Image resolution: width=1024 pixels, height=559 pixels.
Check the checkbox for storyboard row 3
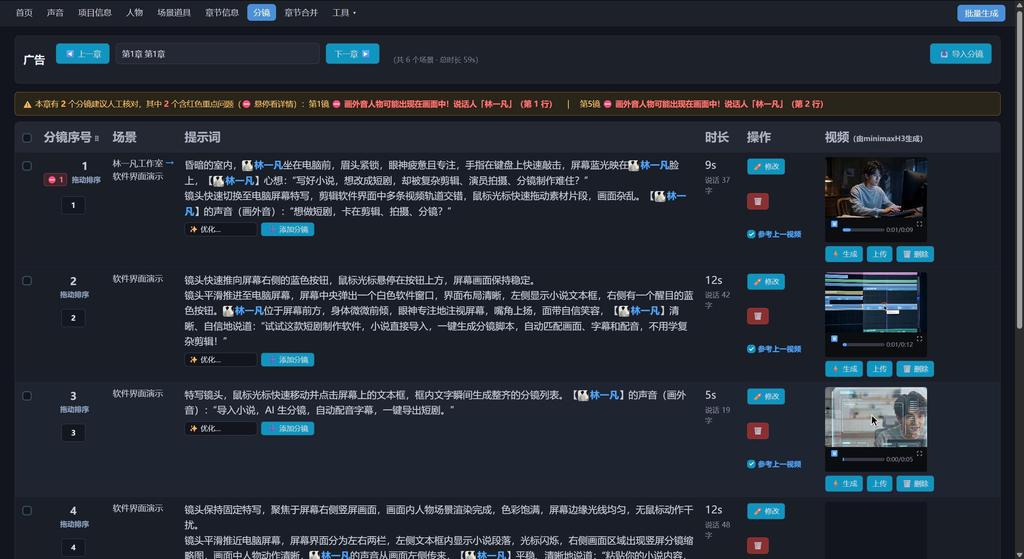click(27, 396)
